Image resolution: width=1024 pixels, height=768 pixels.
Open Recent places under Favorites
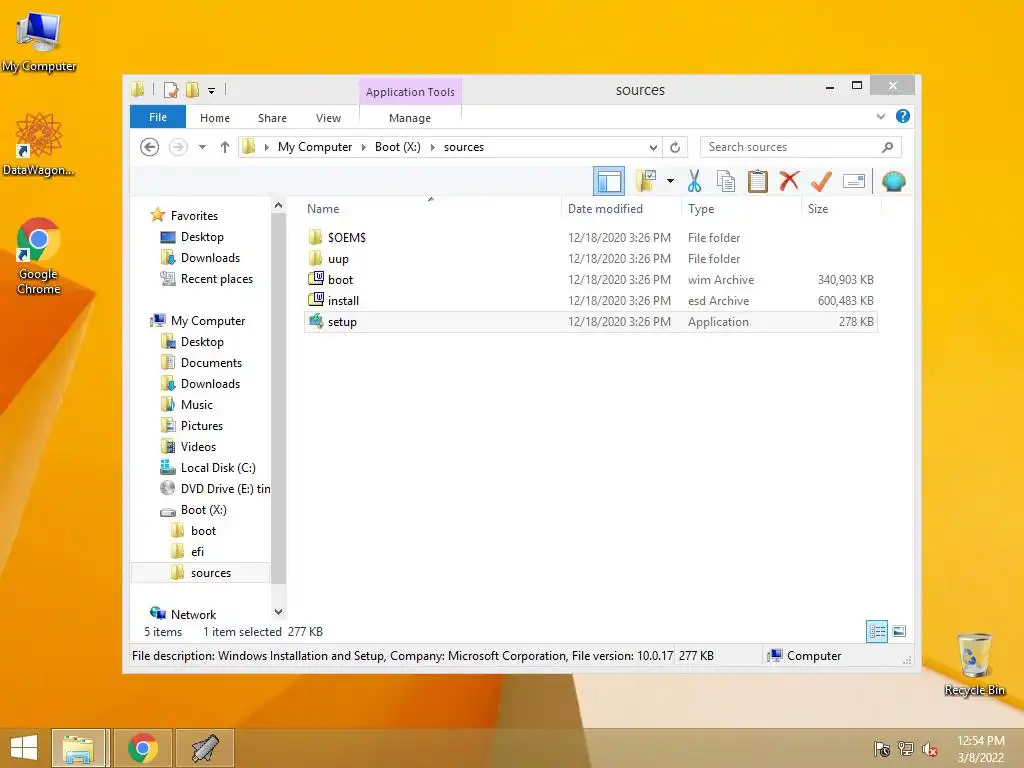216,279
